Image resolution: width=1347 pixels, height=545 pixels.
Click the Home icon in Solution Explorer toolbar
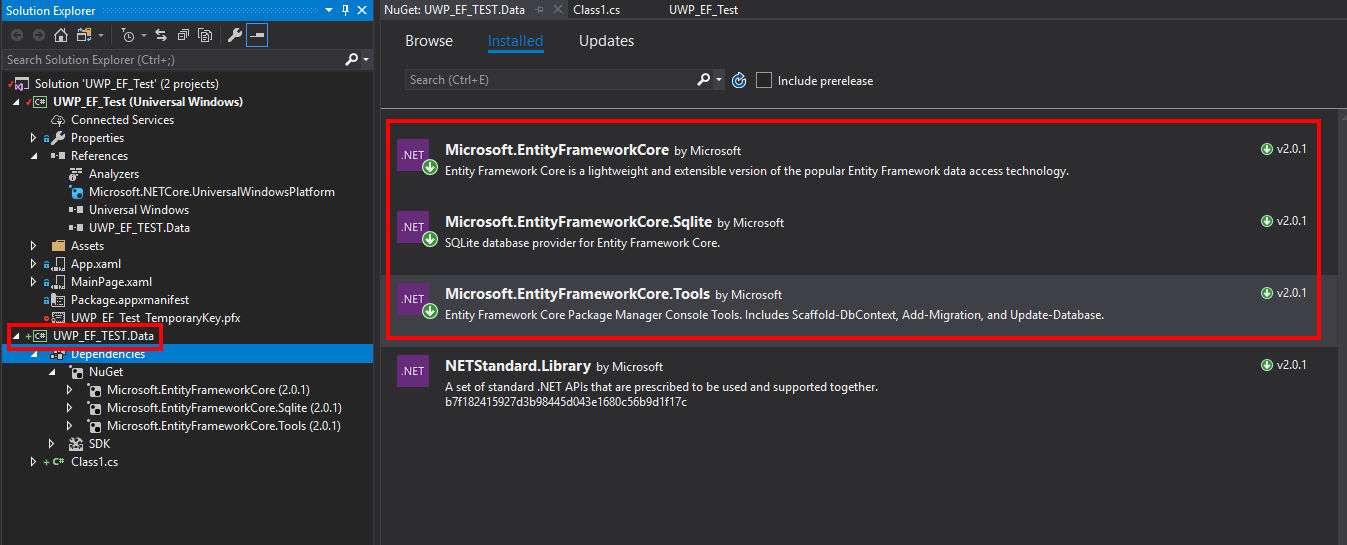pos(60,35)
